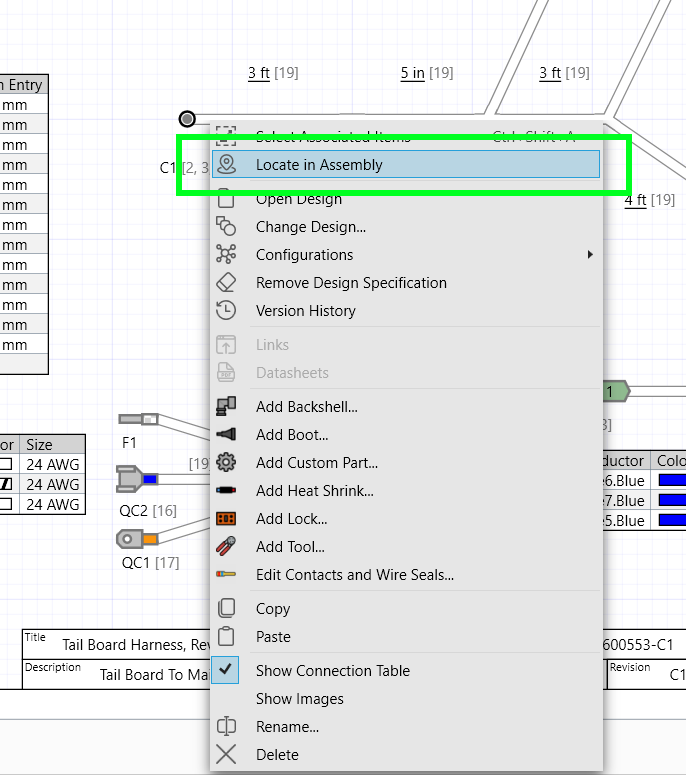This screenshot has width=686, height=775.
Task: Choose Edit Contacts and Wire Seals...
Action: pyautogui.click(x=406, y=574)
